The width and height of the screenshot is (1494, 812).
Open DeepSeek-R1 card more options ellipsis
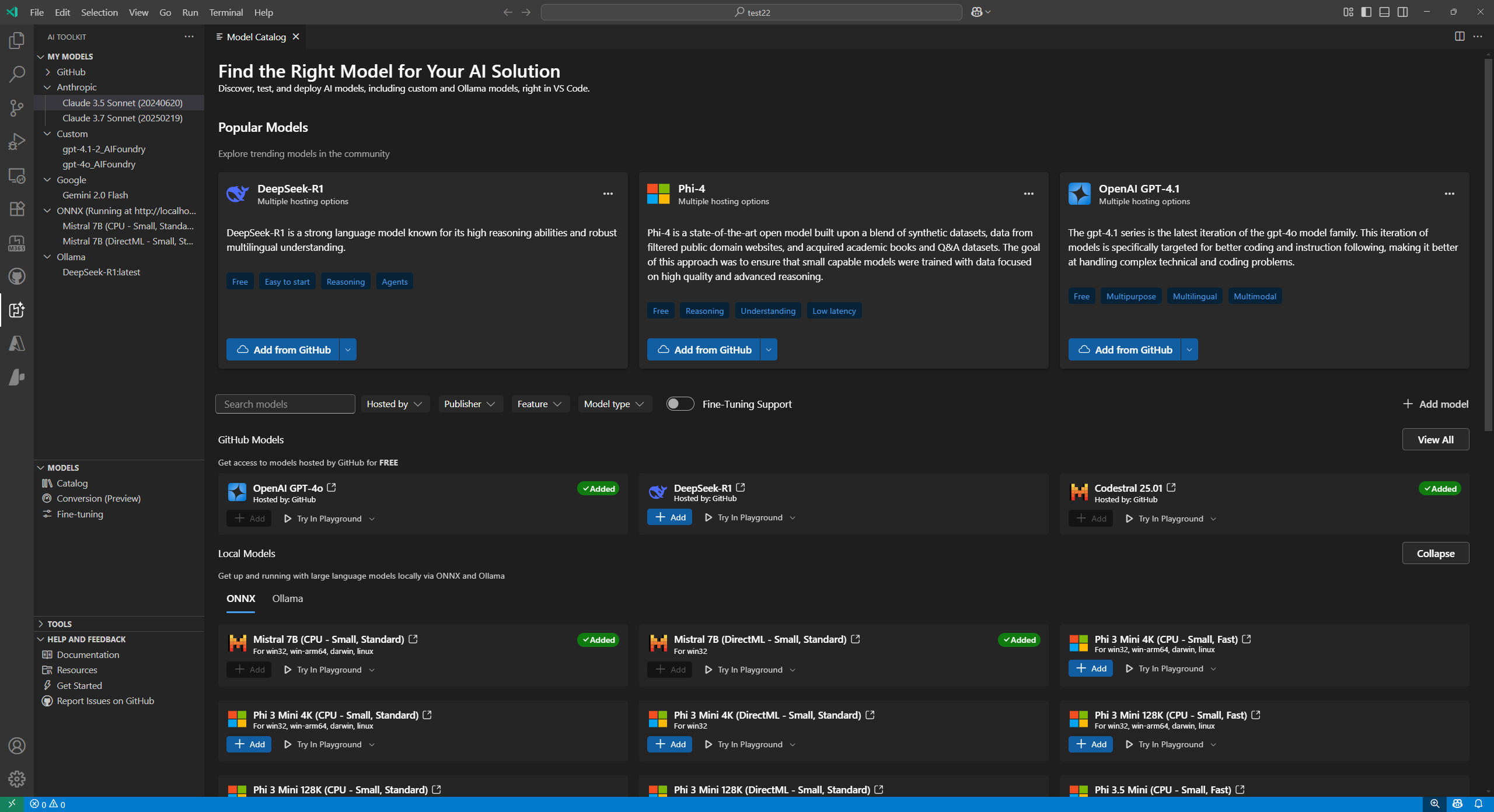[608, 194]
